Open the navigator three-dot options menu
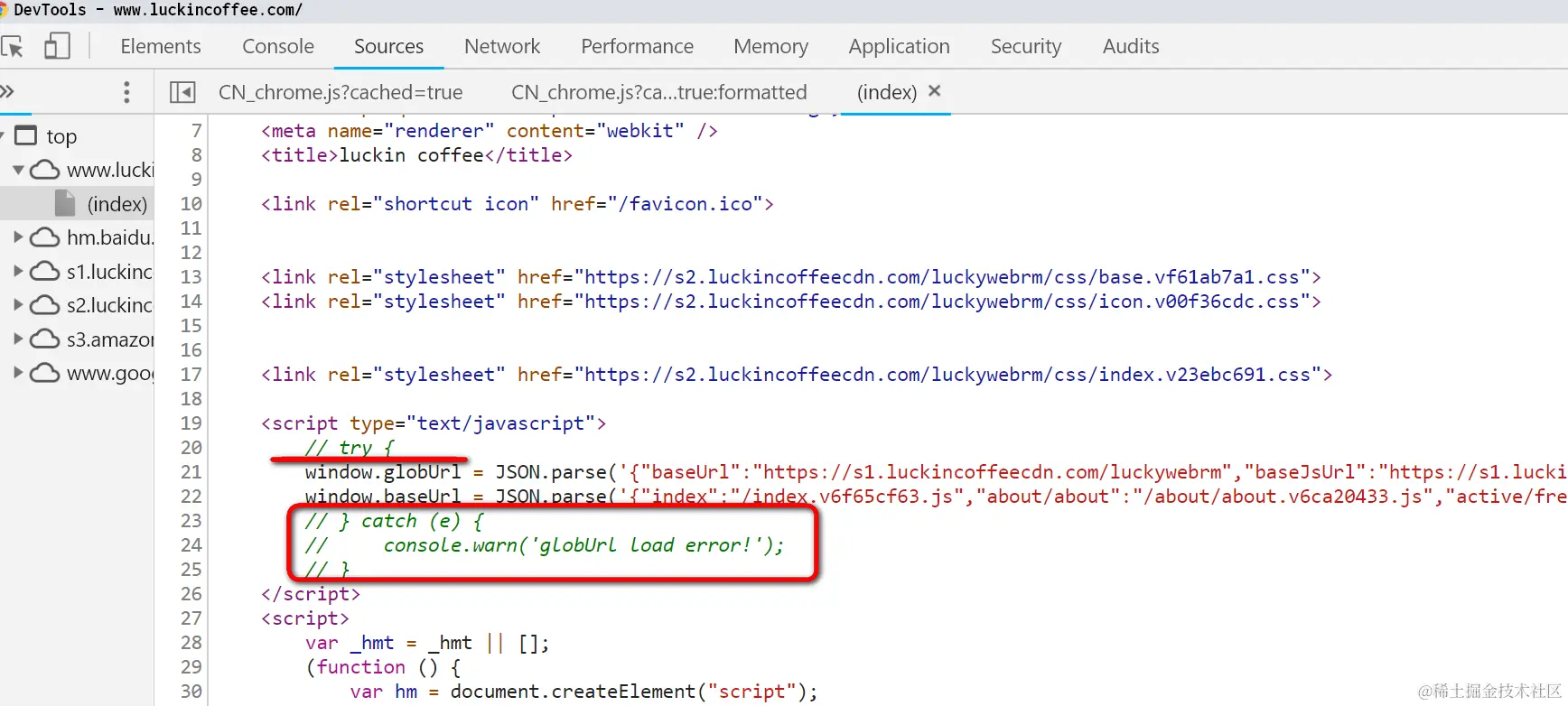This screenshot has width=1568, height=706. click(126, 92)
